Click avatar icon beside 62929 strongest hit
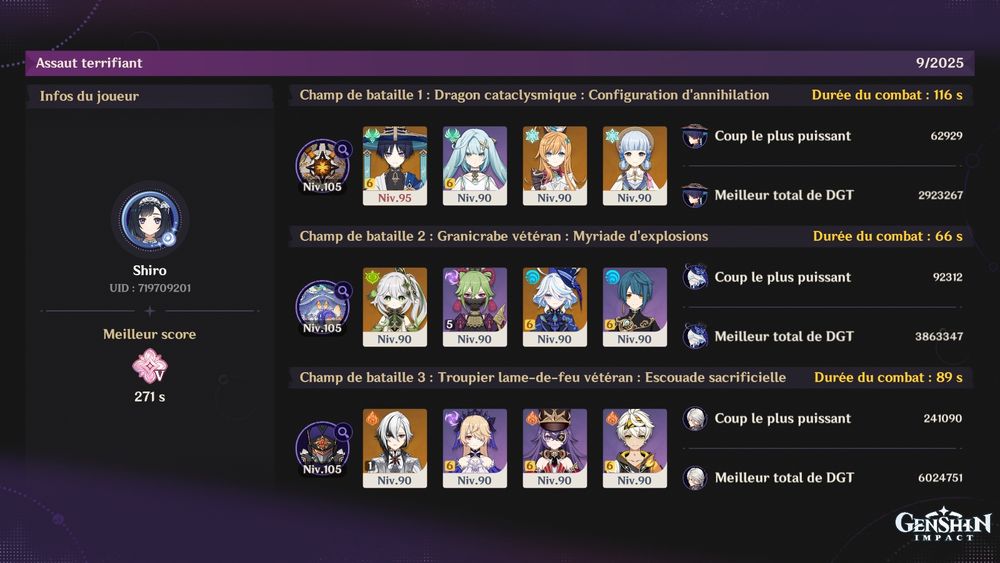1000x563 pixels. [x=695, y=136]
